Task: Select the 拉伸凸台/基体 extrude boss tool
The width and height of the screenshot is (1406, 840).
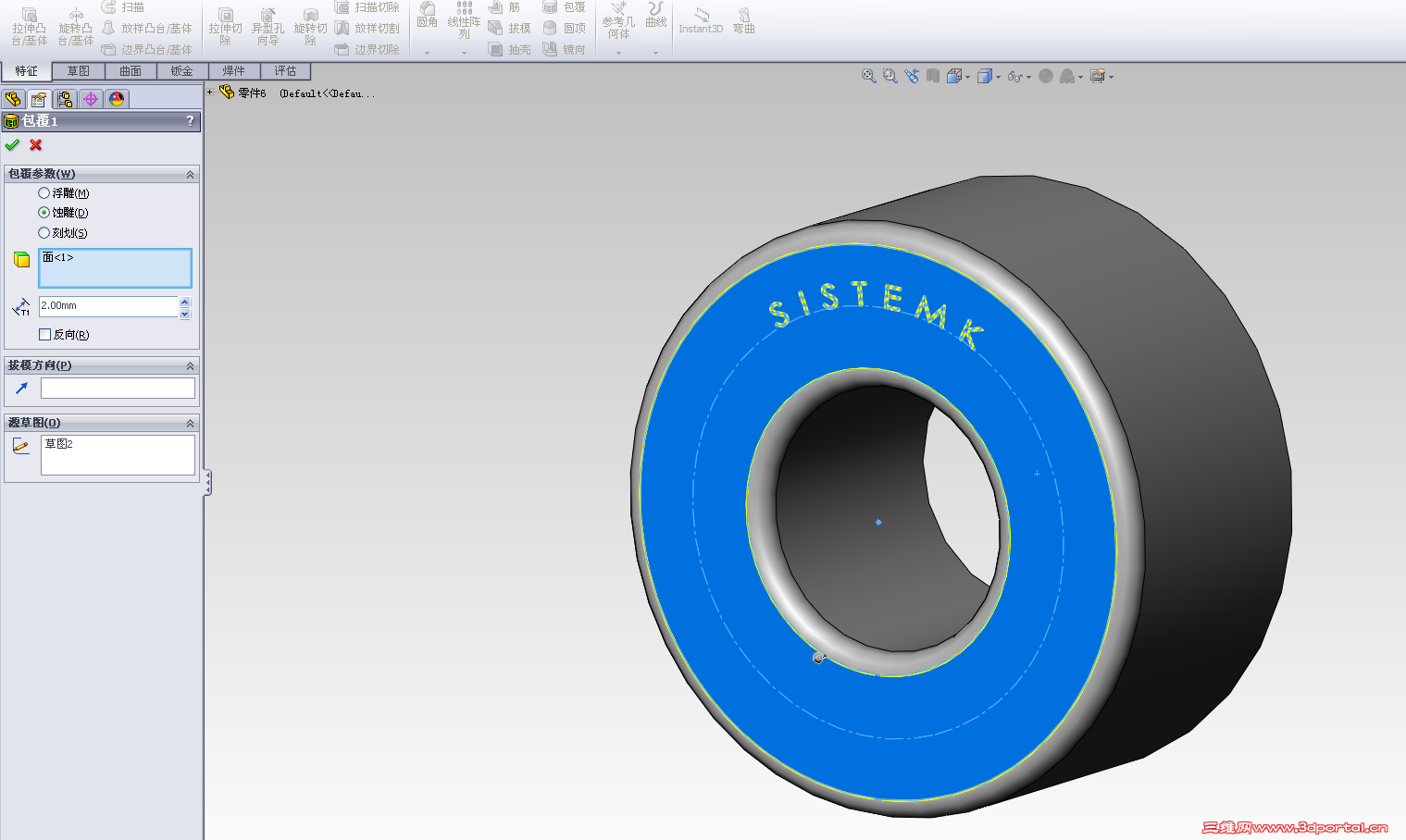Action: pos(29,27)
